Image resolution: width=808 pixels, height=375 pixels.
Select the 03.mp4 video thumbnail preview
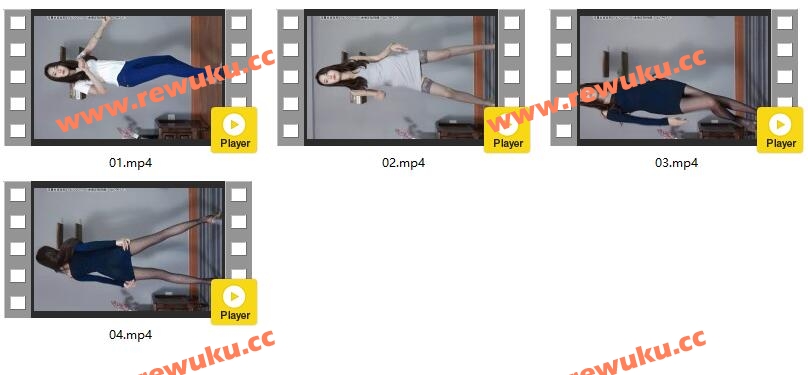(x=674, y=77)
